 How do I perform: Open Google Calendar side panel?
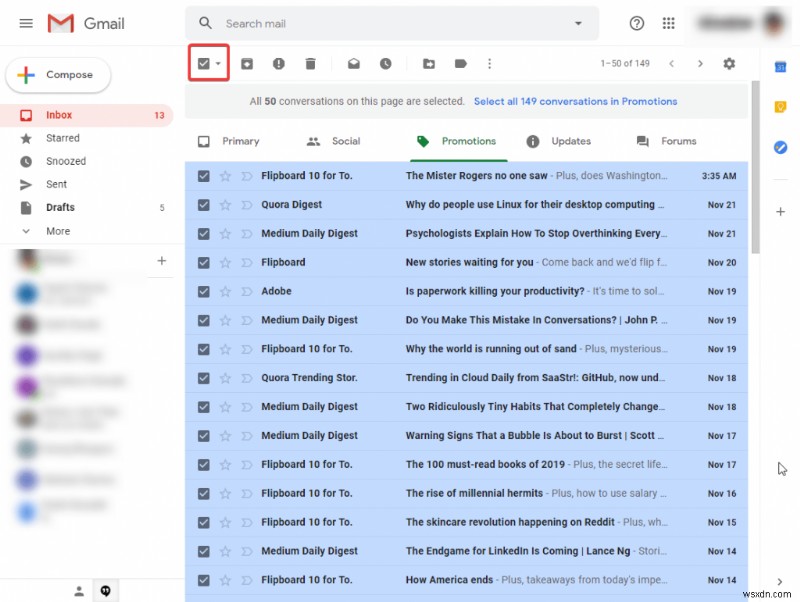(781, 66)
